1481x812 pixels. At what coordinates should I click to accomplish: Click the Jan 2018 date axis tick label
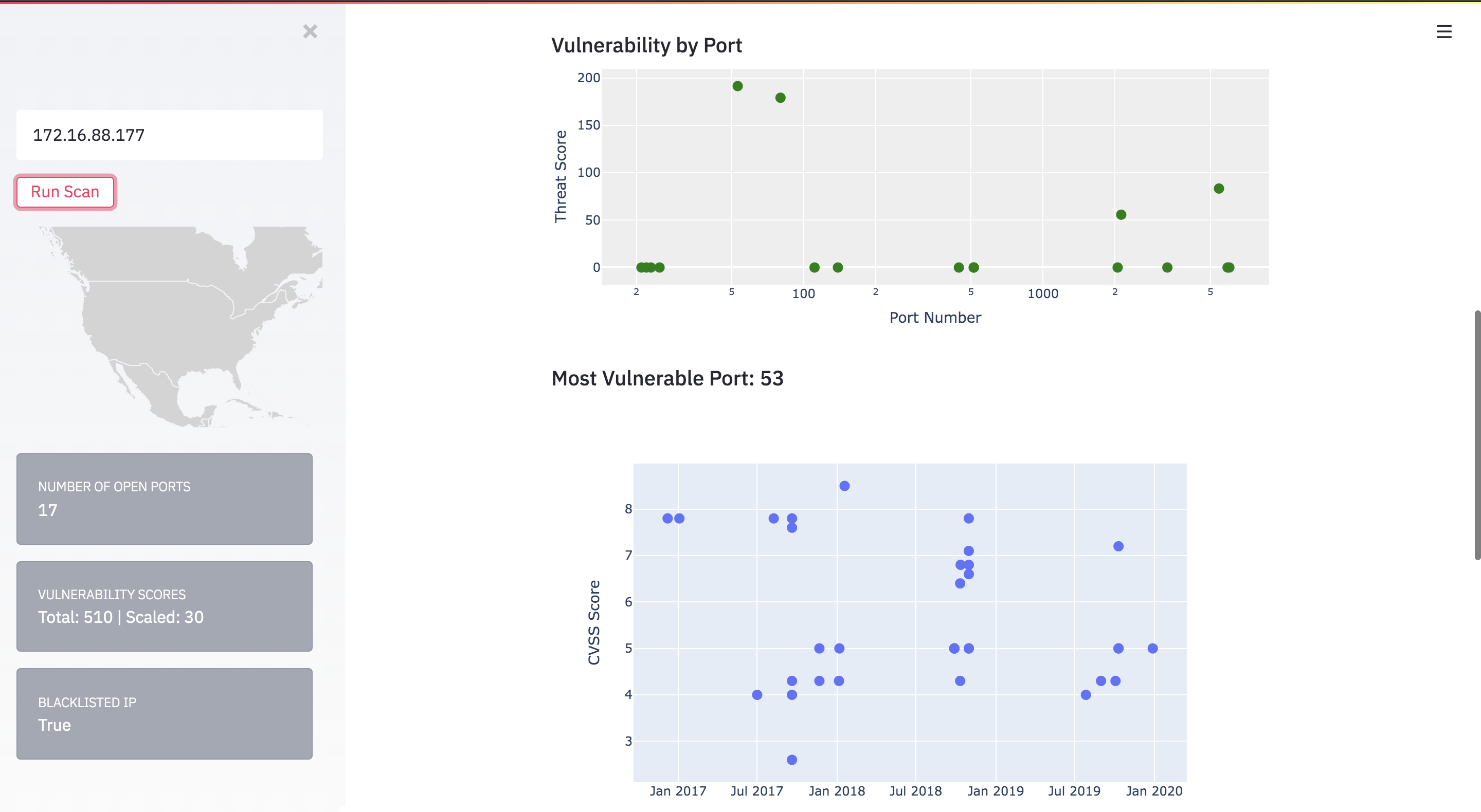[x=837, y=791]
